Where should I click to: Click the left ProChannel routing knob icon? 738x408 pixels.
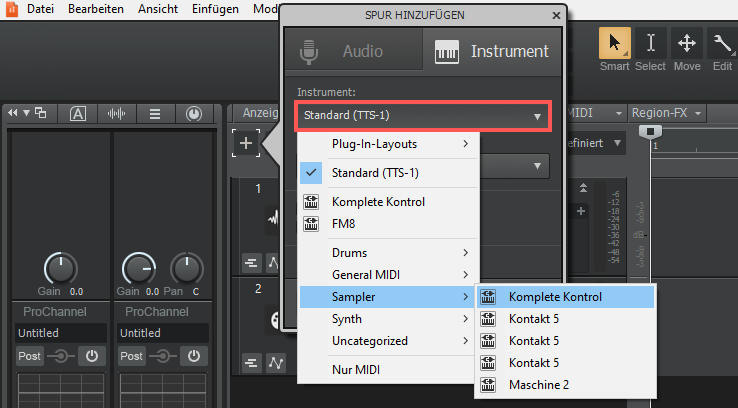[61, 356]
